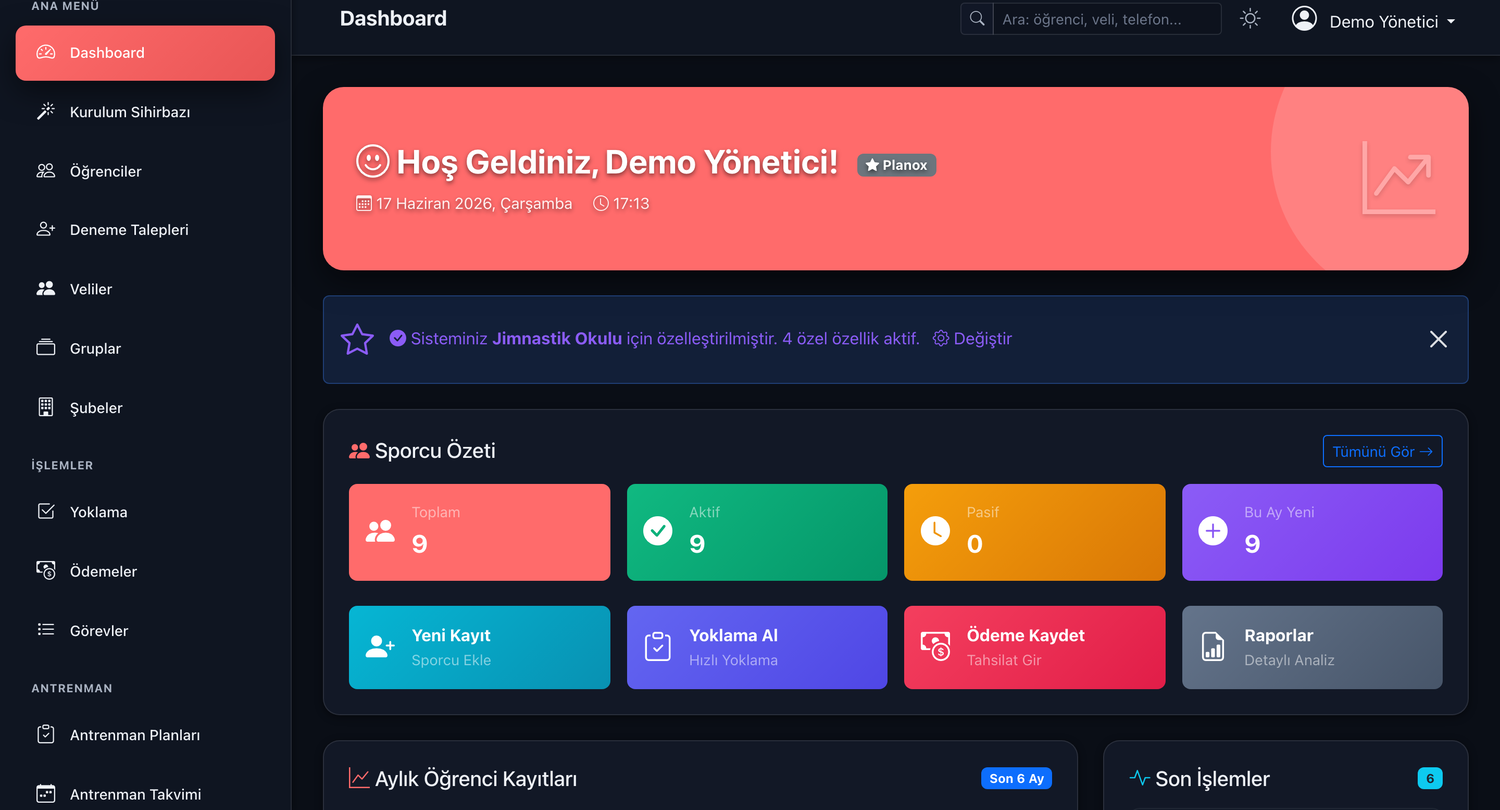
Task: Click the Sporcu Özeti people icon
Action: (x=359, y=451)
